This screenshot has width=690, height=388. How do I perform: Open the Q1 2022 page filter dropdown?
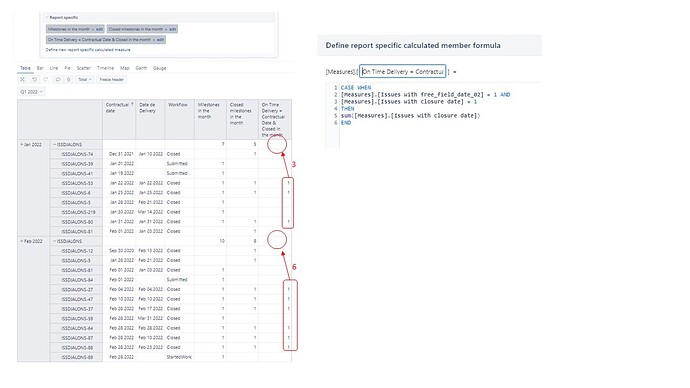coord(31,92)
